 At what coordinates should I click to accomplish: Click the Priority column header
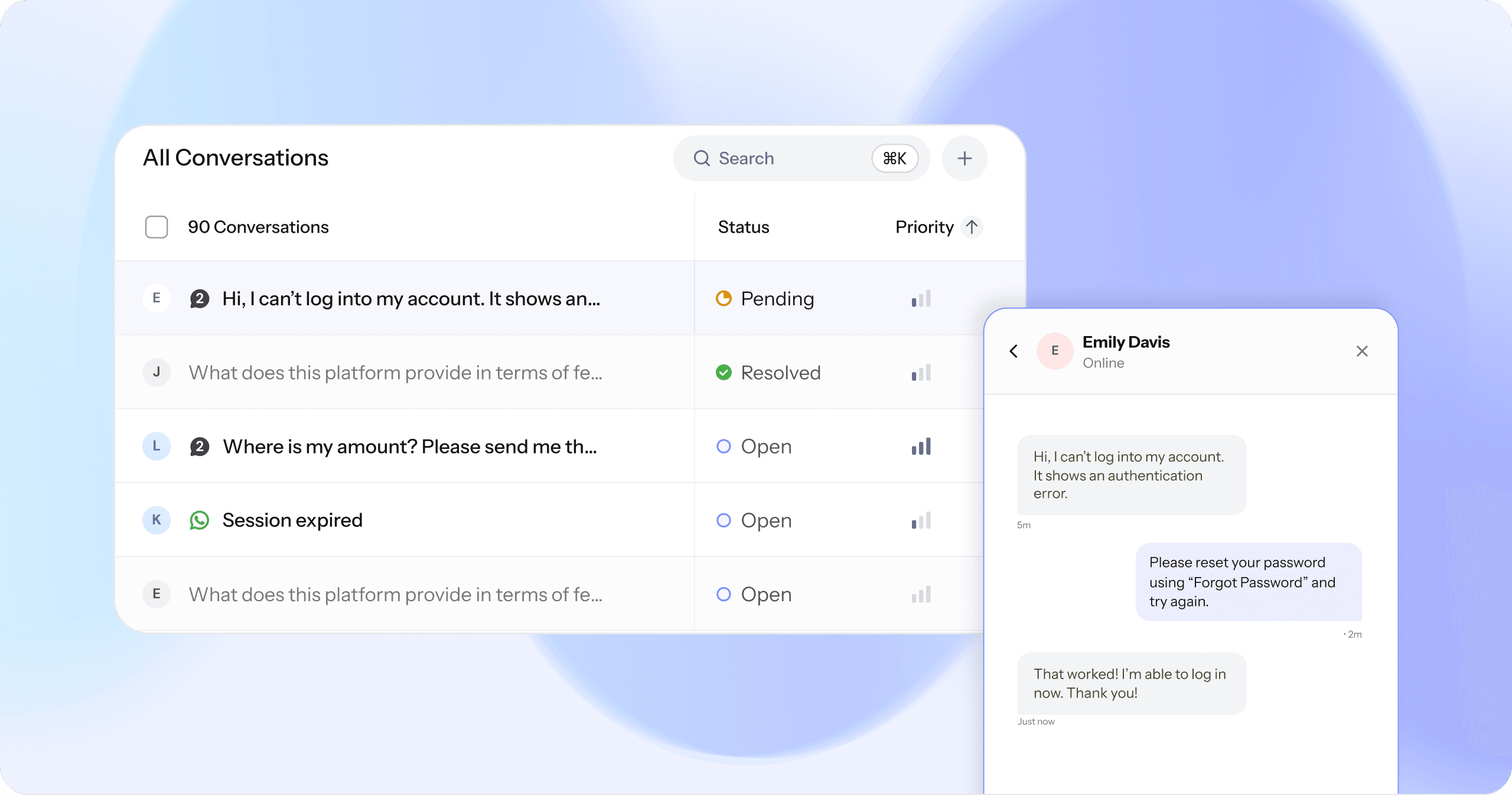pyautogui.click(x=924, y=227)
